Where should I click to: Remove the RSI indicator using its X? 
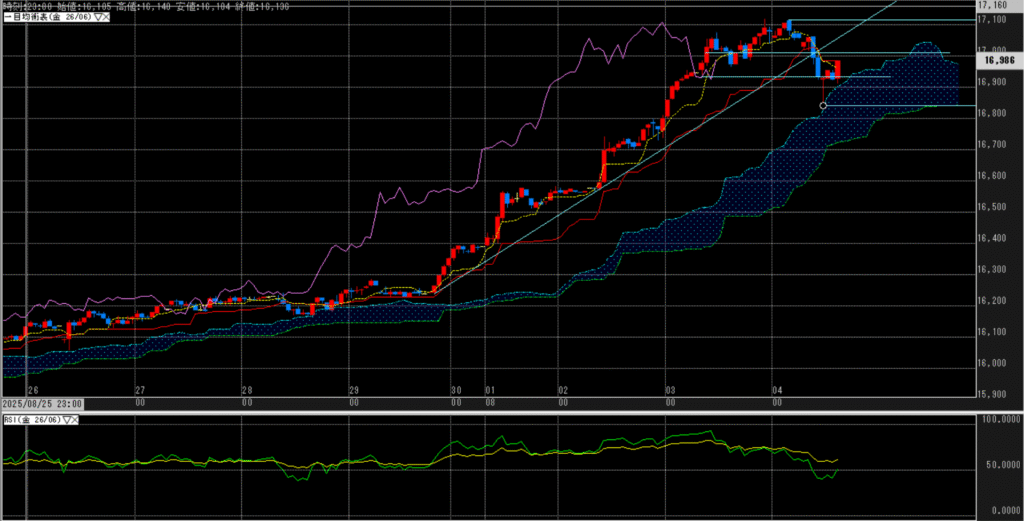coord(75,422)
